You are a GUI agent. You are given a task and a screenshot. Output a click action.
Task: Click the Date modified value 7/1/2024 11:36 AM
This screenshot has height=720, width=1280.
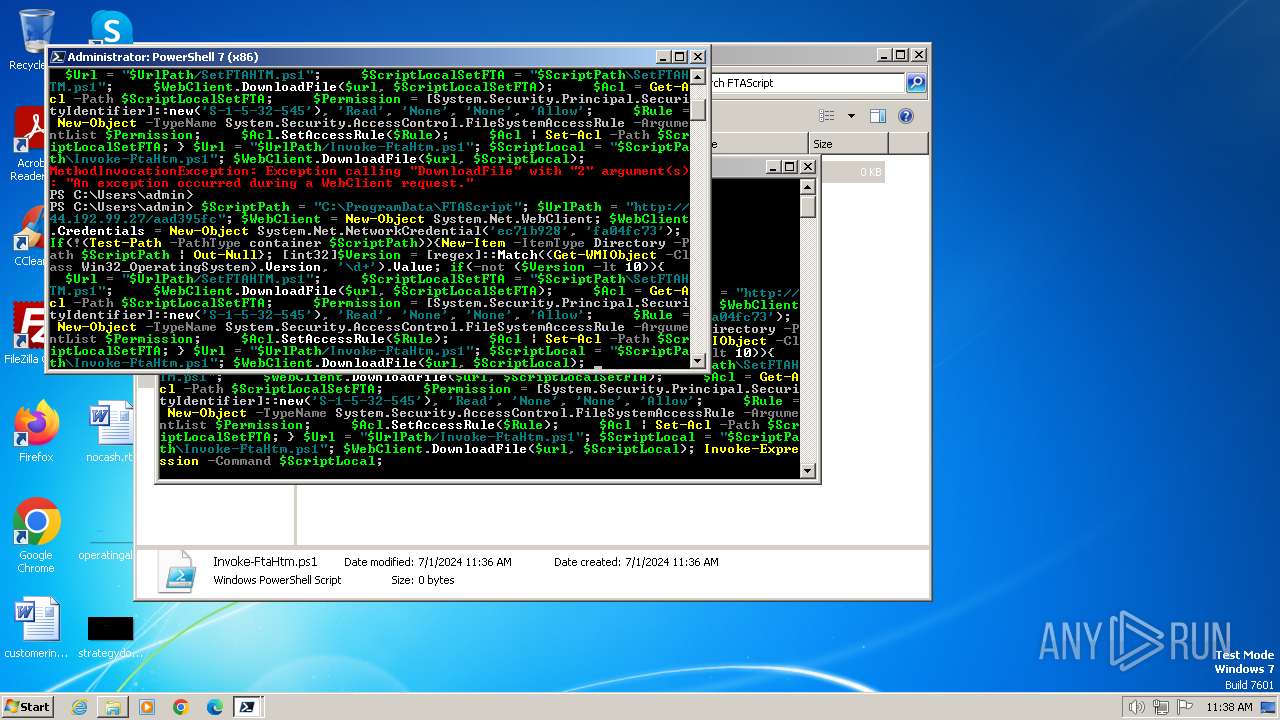point(465,562)
